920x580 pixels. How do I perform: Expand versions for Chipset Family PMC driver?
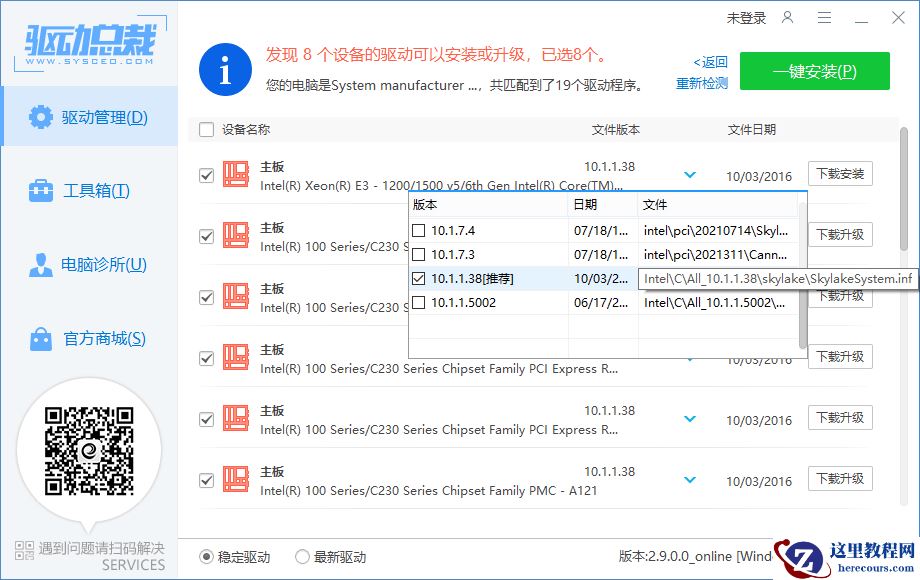[x=688, y=479]
